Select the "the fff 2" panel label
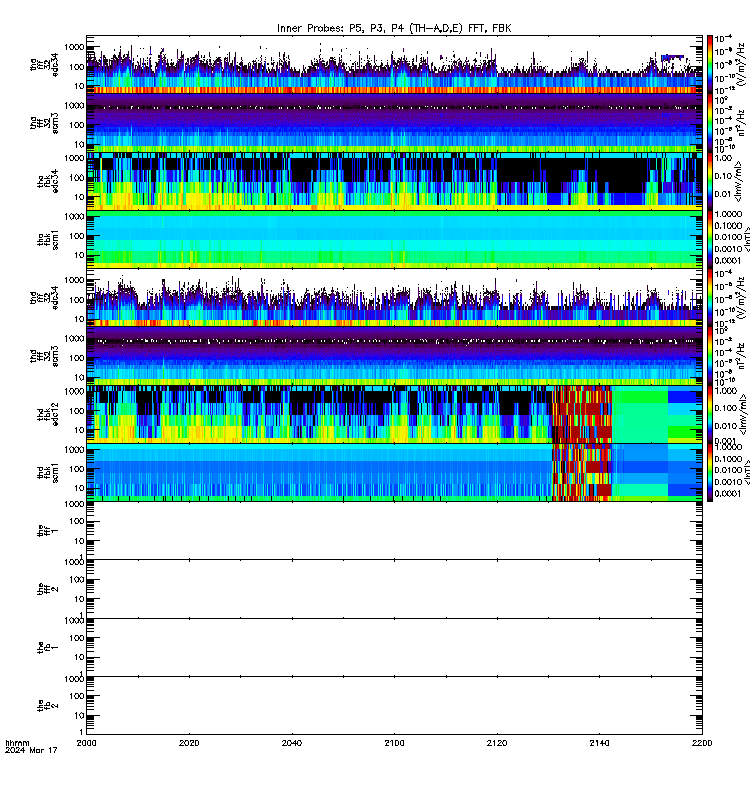This screenshot has width=750, height=800. click(48, 589)
